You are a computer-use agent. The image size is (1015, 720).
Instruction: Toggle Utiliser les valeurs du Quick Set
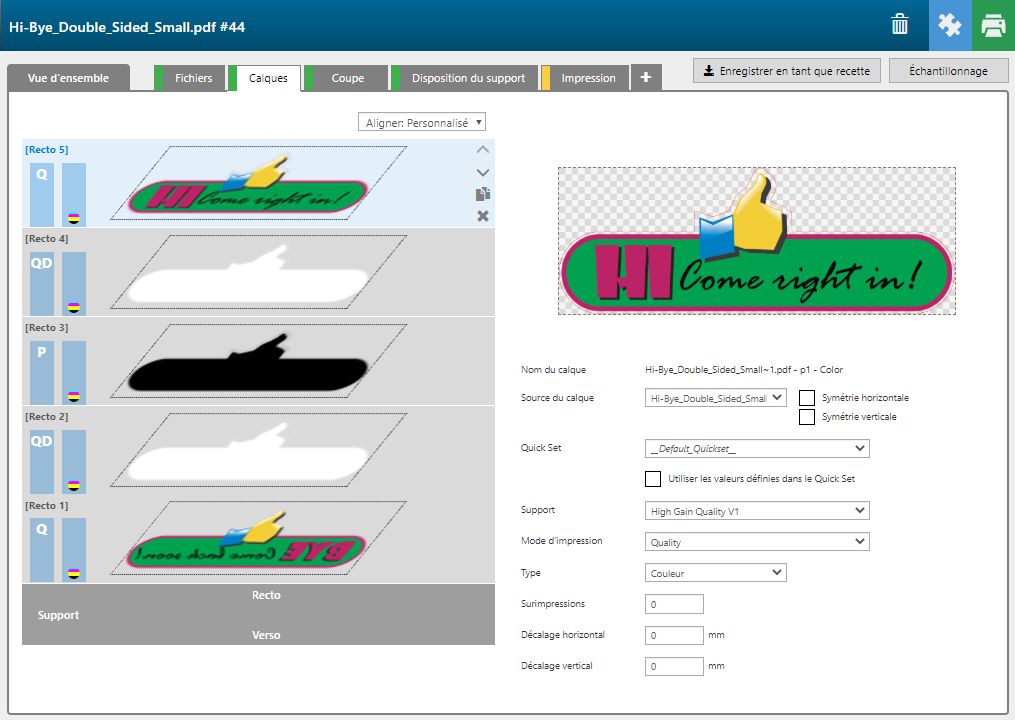(654, 479)
